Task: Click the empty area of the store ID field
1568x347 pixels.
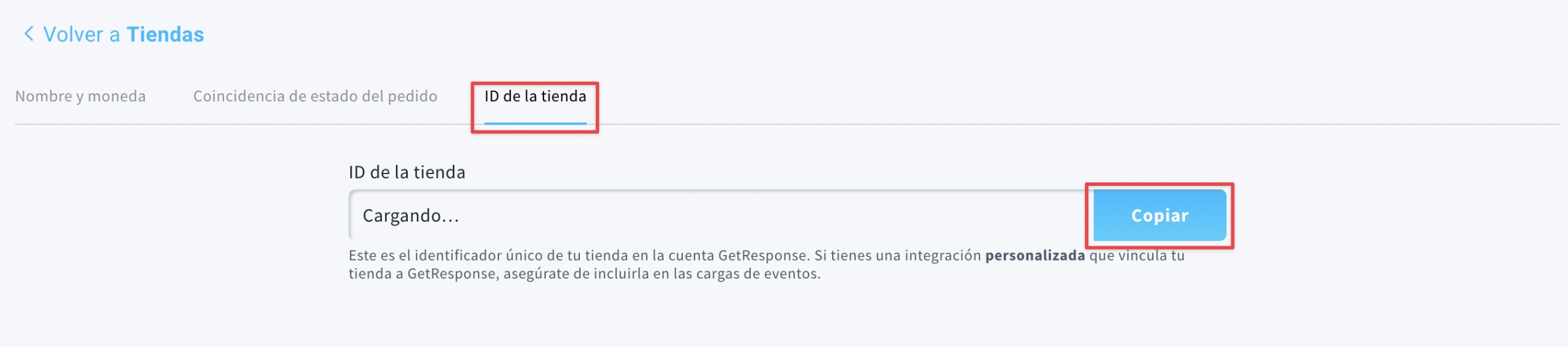Action: pyautogui.click(x=771, y=215)
